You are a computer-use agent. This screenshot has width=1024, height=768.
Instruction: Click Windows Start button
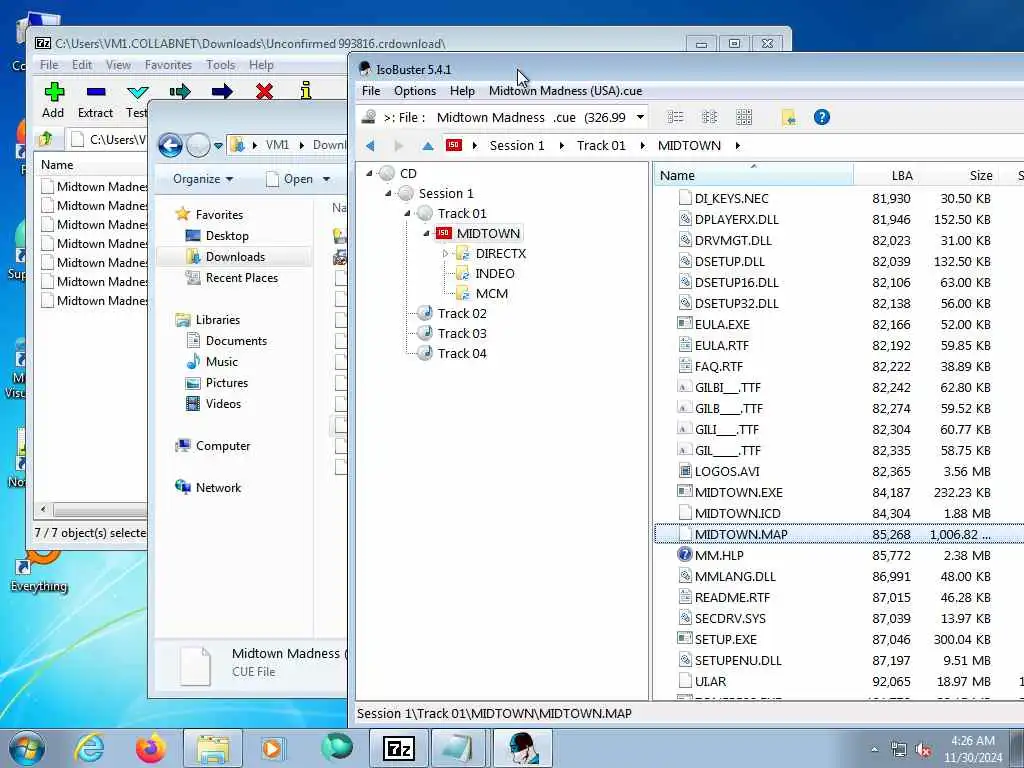pyautogui.click(x=27, y=748)
